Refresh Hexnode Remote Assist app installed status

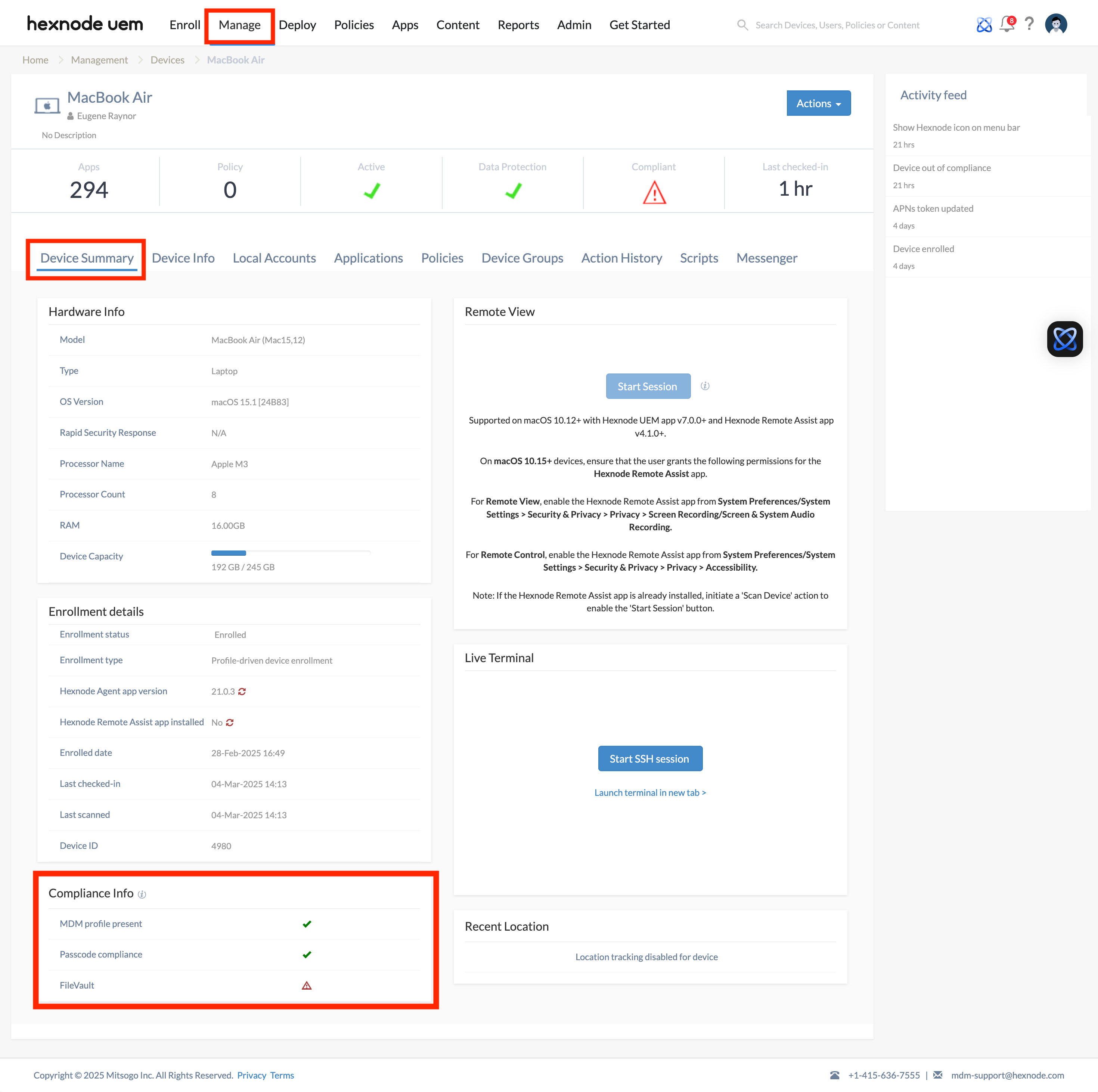pyautogui.click(x=230, y=723)
